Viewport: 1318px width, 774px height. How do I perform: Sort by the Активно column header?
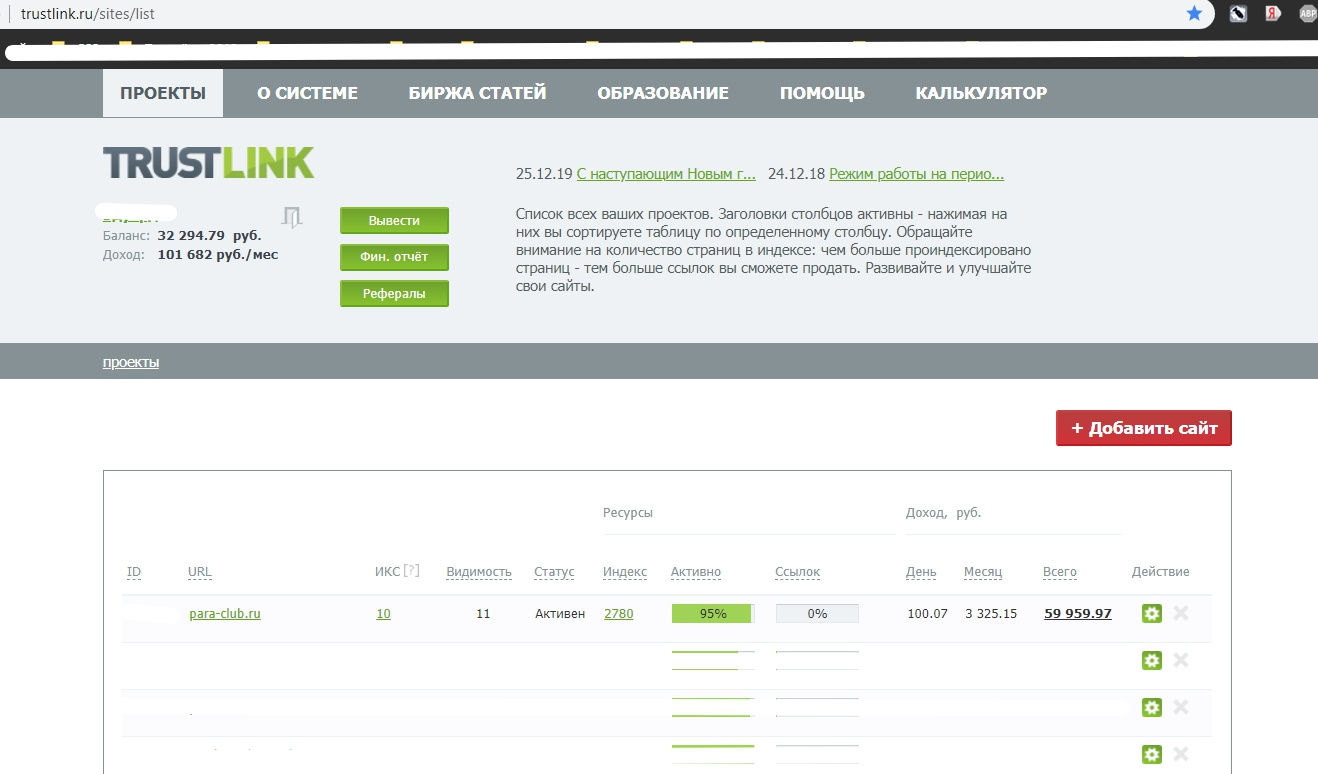pyautogui.click(x=696, y=572)
